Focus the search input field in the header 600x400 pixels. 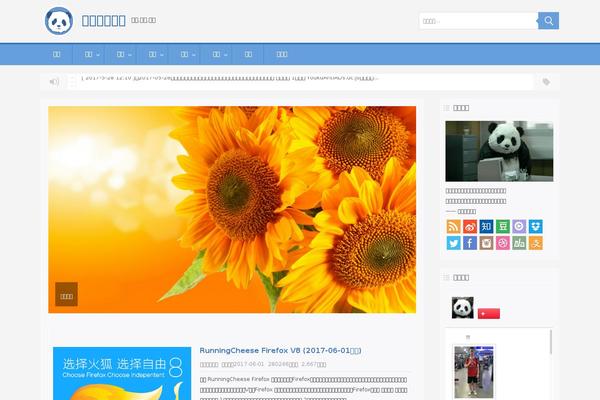pyautogui.click(x=478, y=21)
